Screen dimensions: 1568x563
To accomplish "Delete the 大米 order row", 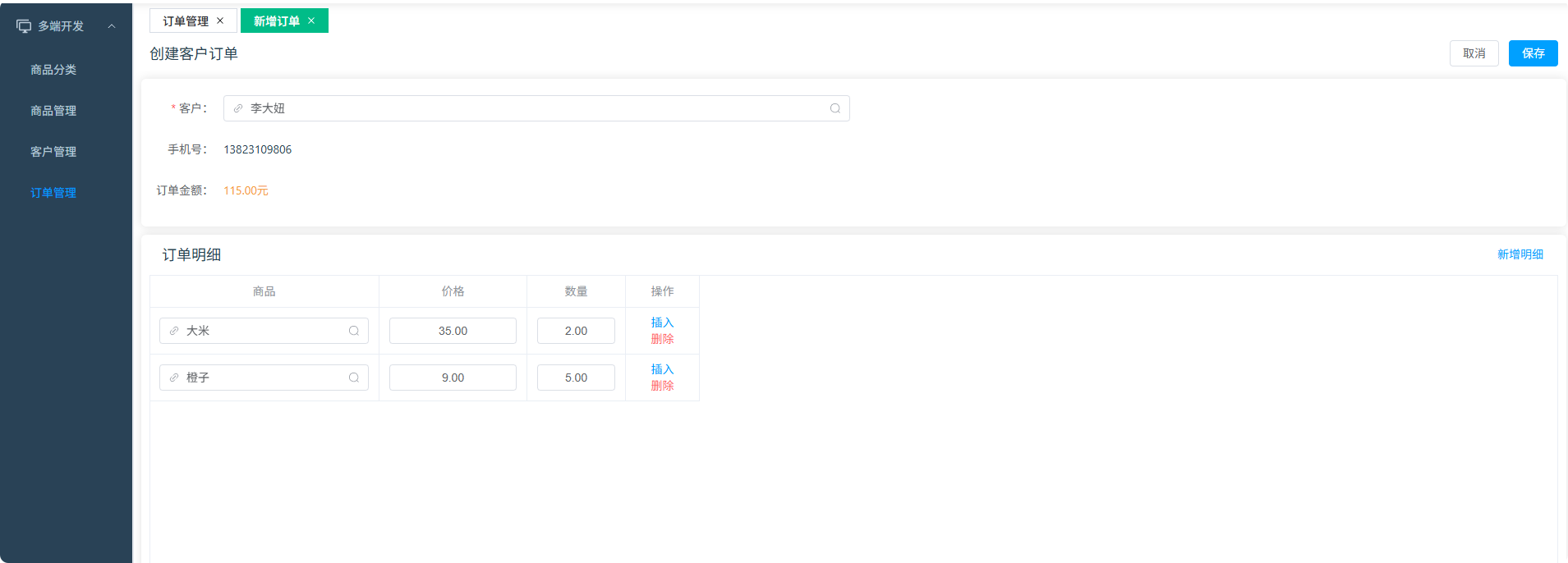I will click(662, 339).
